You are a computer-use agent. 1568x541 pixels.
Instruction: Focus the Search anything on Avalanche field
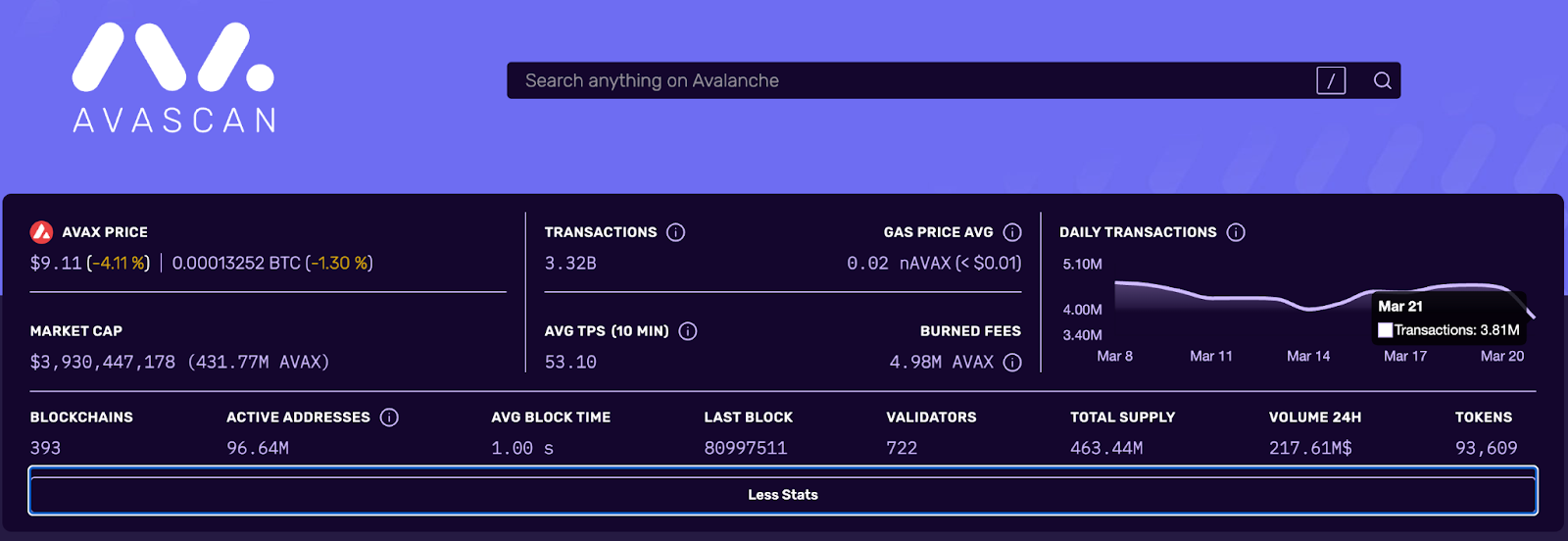[x=911, y=80]
